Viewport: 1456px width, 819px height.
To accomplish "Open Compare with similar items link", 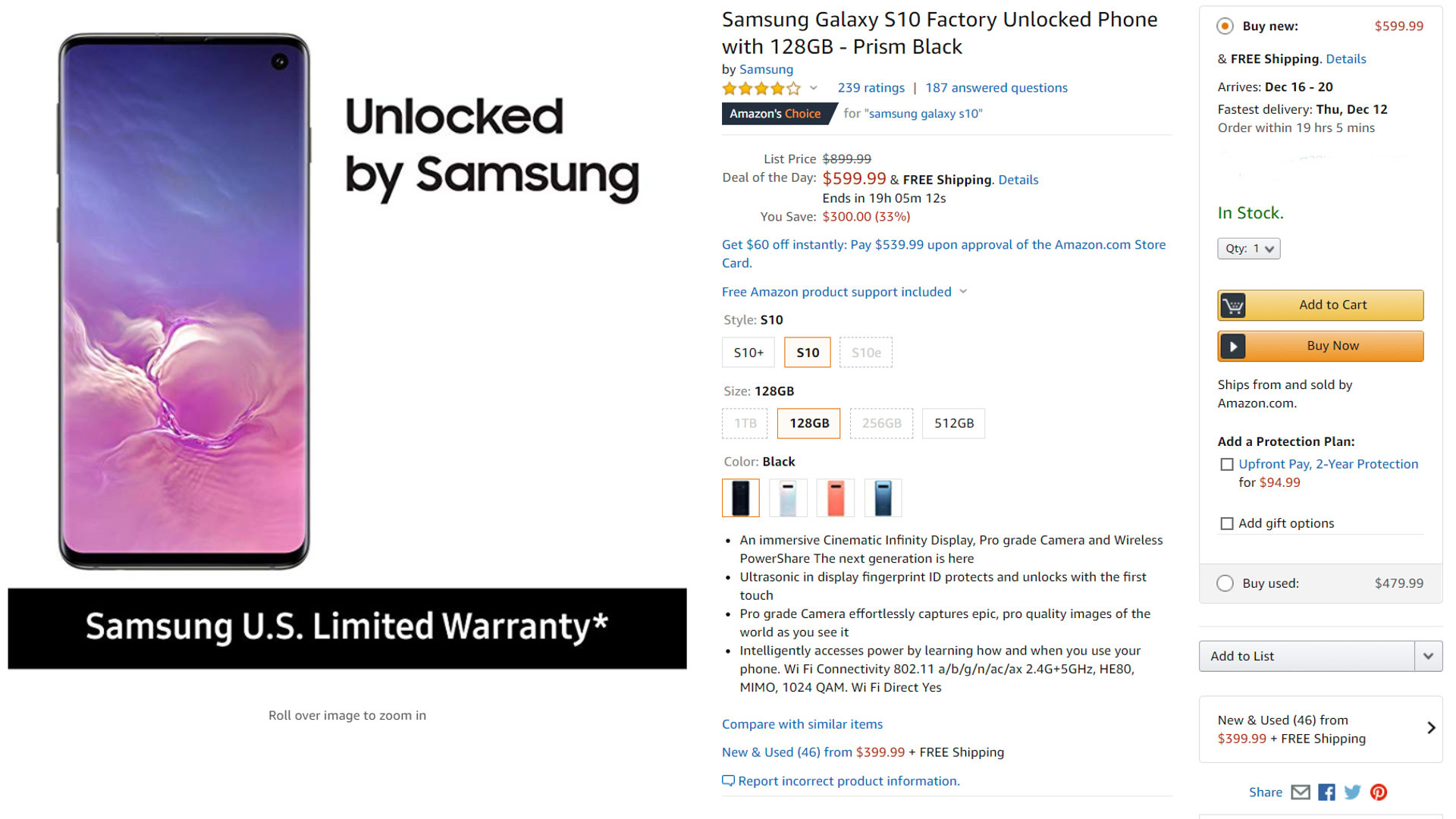I will [x=802, y=724].
